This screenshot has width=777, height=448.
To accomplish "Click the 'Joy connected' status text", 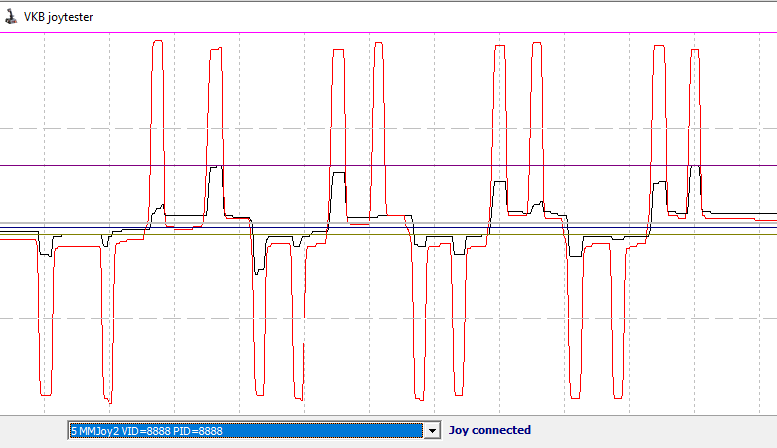I will tap(490, 430).
